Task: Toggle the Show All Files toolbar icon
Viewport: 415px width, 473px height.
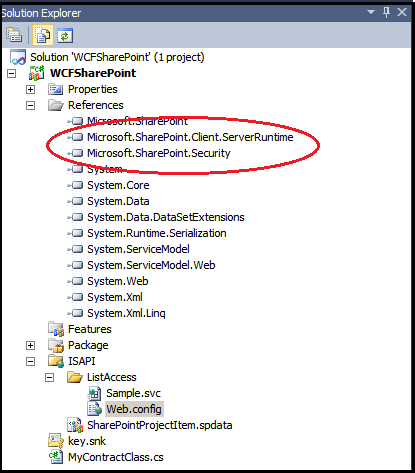Action: [x=43, y=35]
